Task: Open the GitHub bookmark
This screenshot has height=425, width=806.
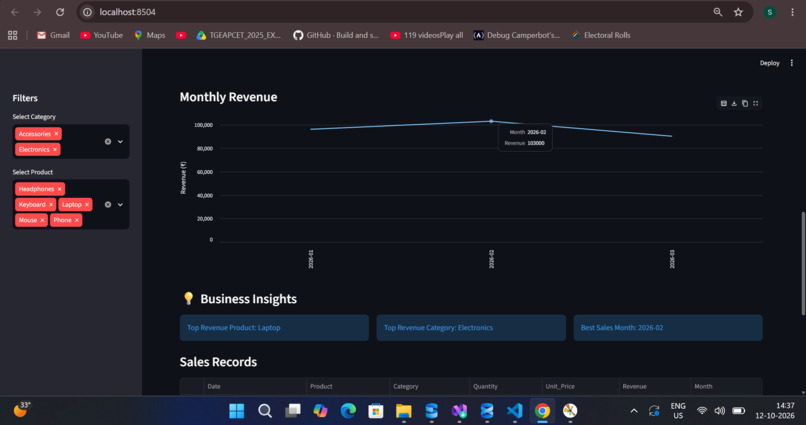Action: click(336, 35)
